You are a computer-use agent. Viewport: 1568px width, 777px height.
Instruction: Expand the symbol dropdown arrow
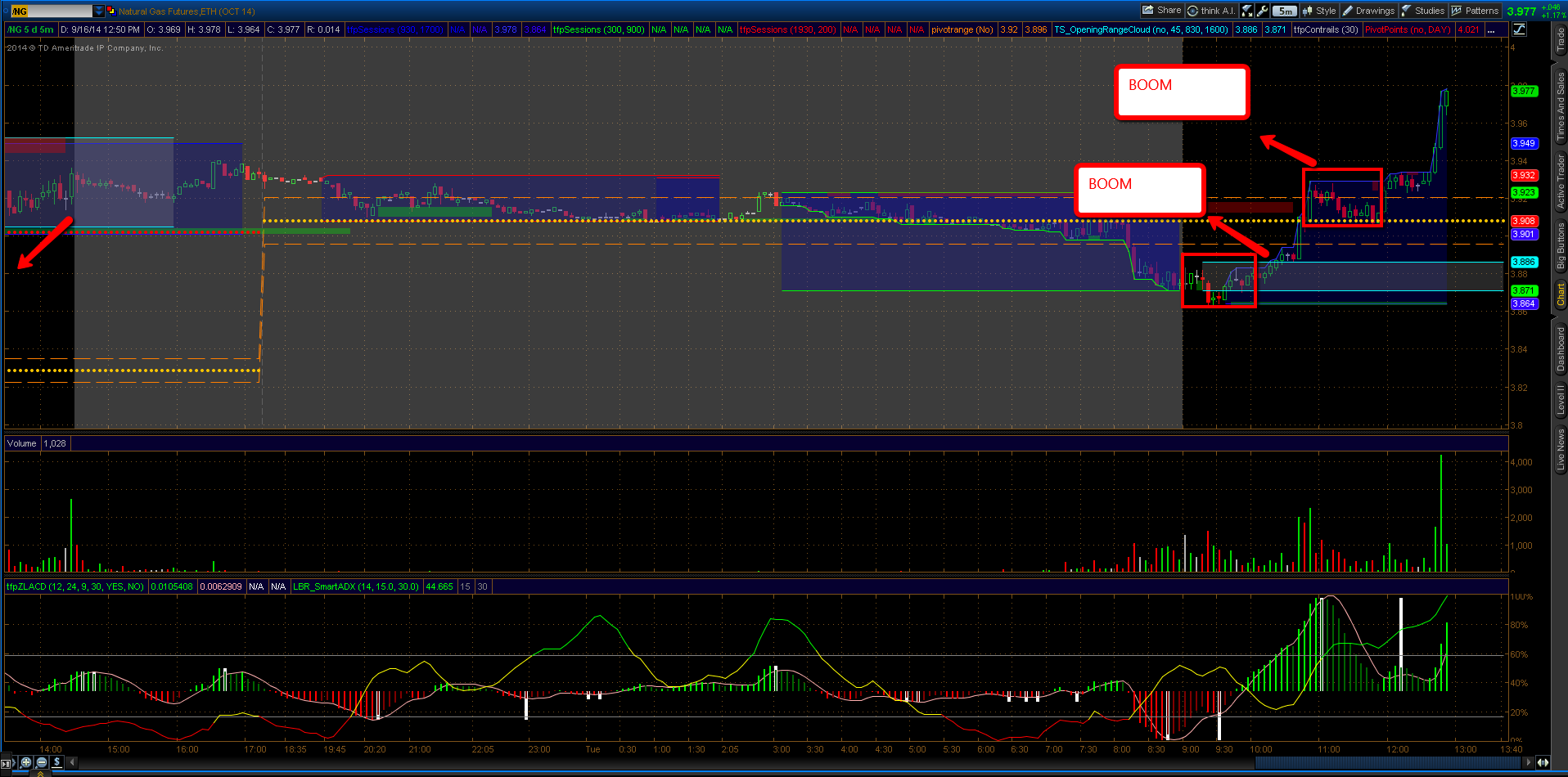click(x=99, y=11)
